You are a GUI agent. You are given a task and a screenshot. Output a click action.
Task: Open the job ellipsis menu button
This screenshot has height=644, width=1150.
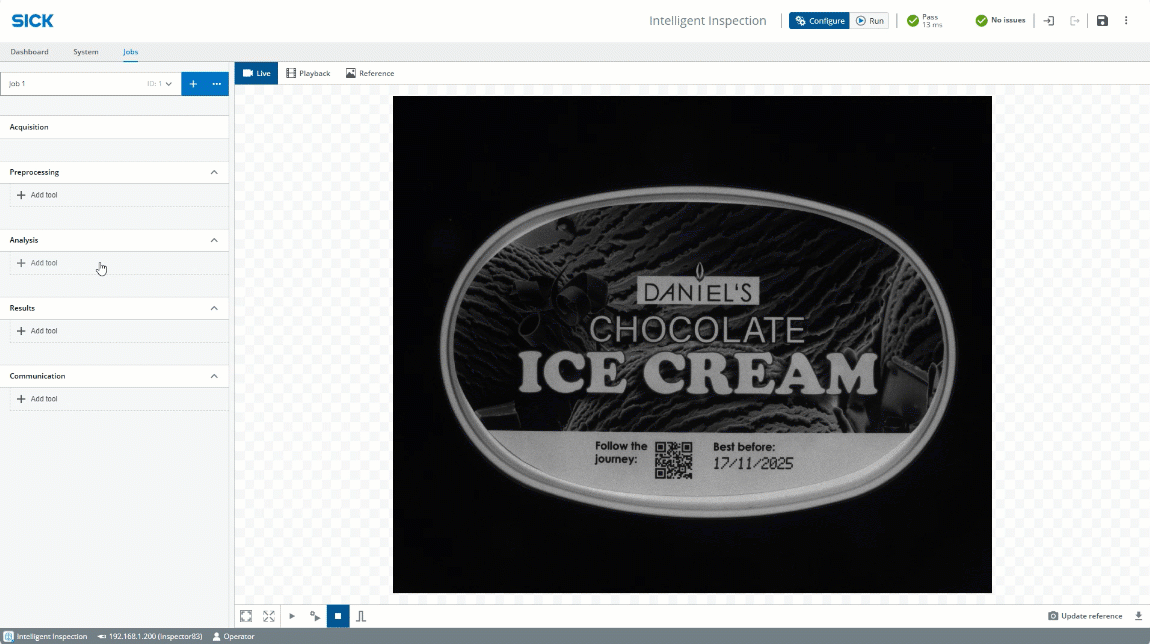217,84
